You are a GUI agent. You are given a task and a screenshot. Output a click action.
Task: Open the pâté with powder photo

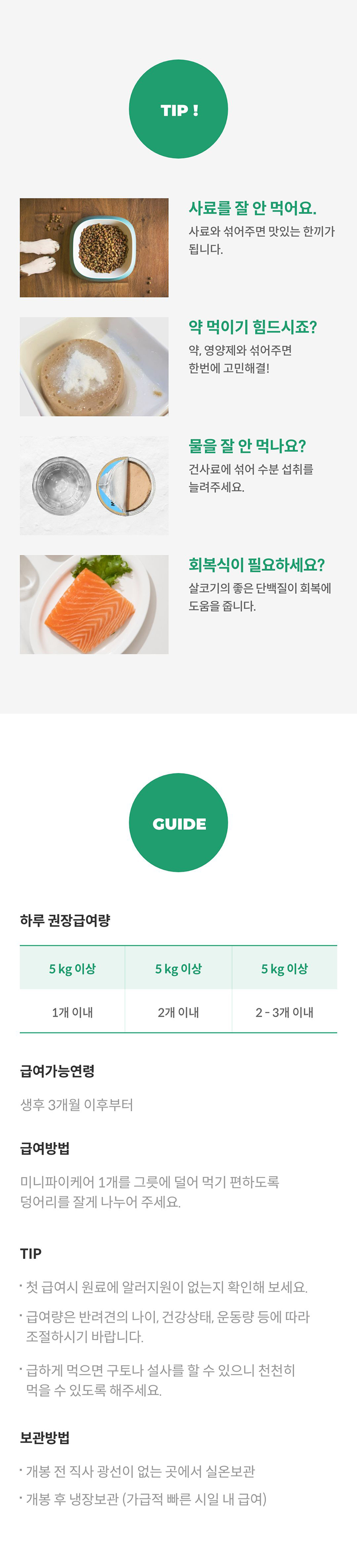94,367
